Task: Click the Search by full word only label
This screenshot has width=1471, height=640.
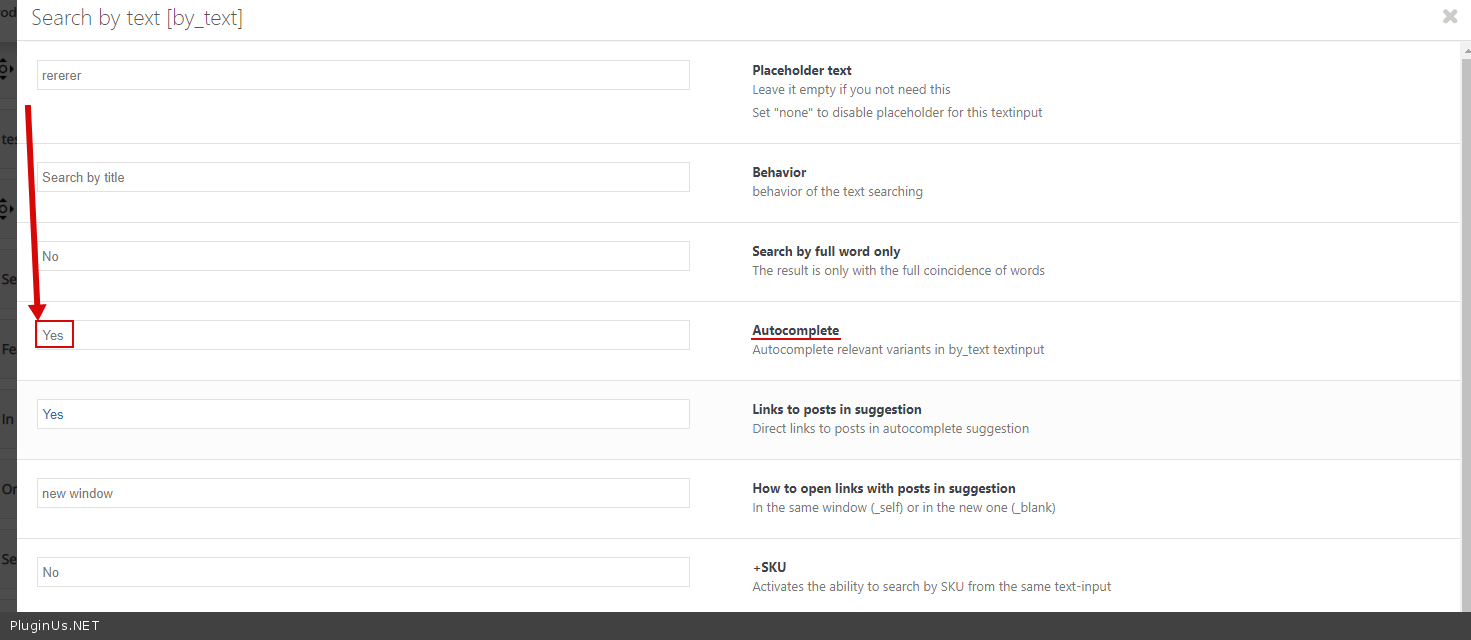Action: (826, 251)
